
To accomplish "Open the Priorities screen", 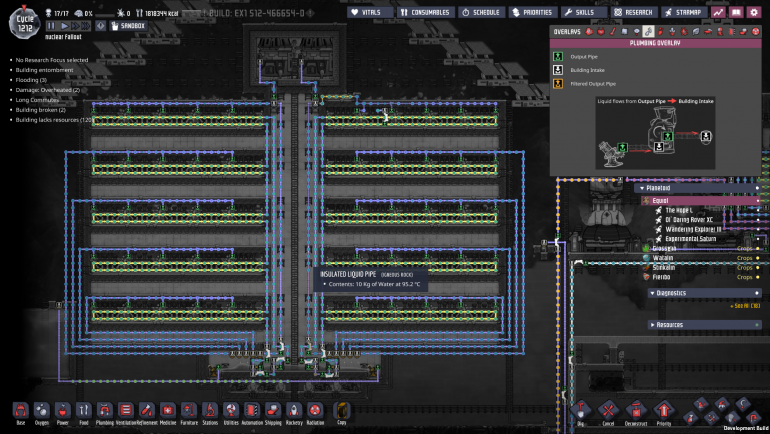I will (530, 12).
